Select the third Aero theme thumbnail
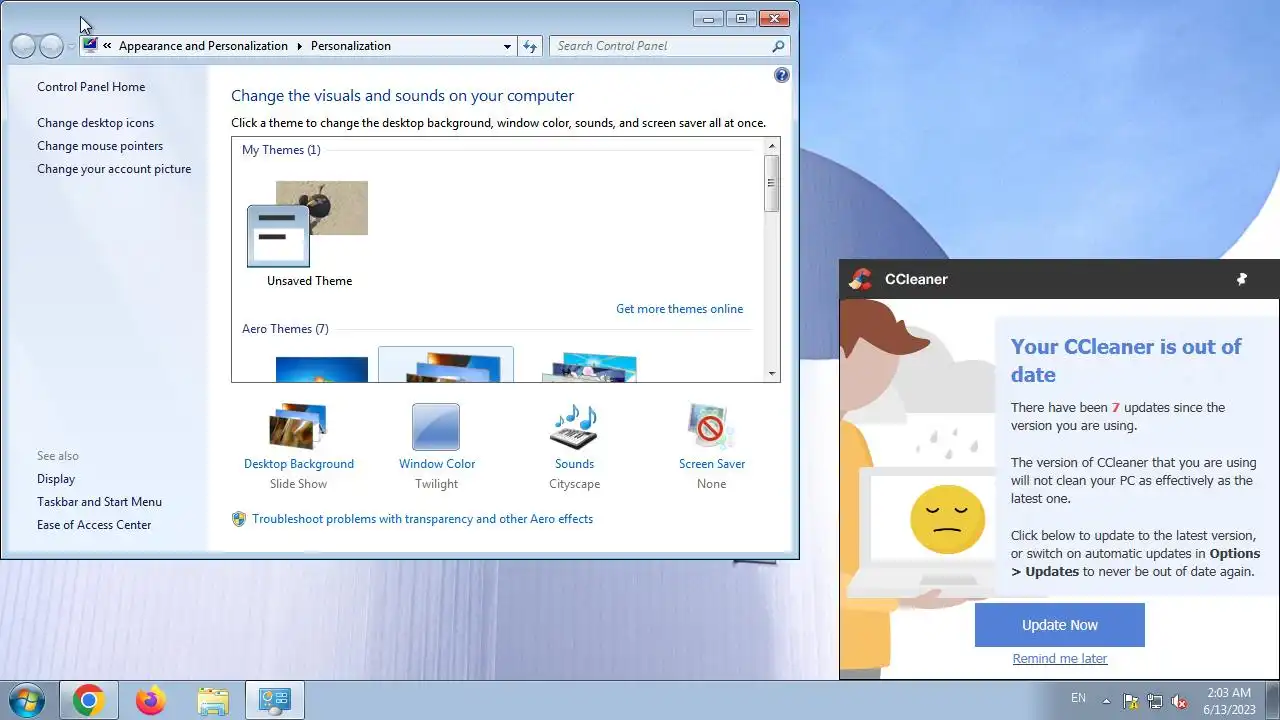The width and height of the screenshot is (1280, 720). [590, 366]
